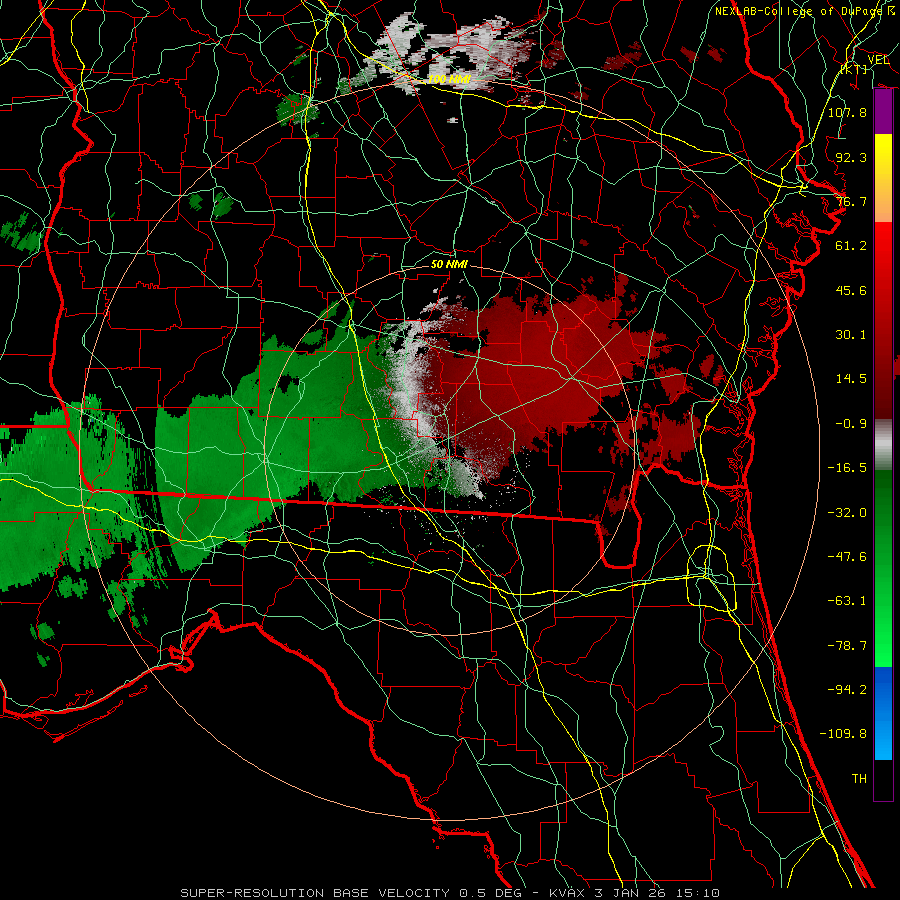Click the -94.2 value on the velocity scale
Screen dimensions: 900x900
click(847, 690)
